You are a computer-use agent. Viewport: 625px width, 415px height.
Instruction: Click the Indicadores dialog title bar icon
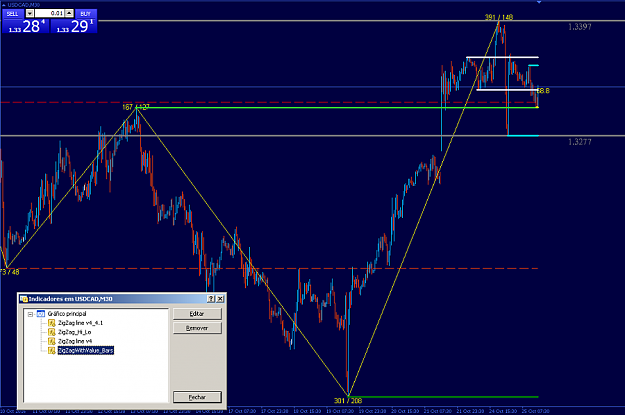[24, 299]
